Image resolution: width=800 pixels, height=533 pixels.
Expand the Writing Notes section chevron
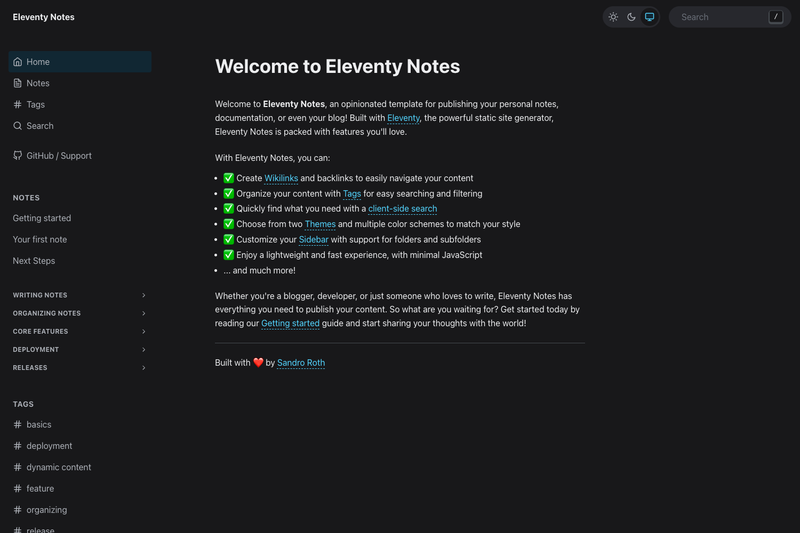tap(144, 295)
